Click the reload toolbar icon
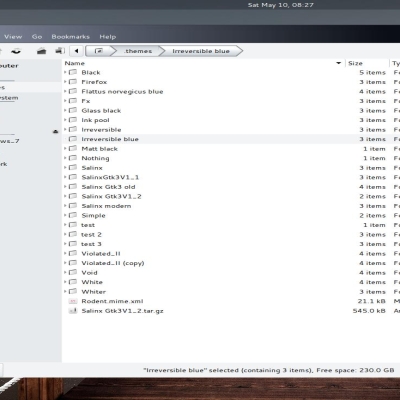Viewport: 400px width, 400px height. (x=16, y=51)
